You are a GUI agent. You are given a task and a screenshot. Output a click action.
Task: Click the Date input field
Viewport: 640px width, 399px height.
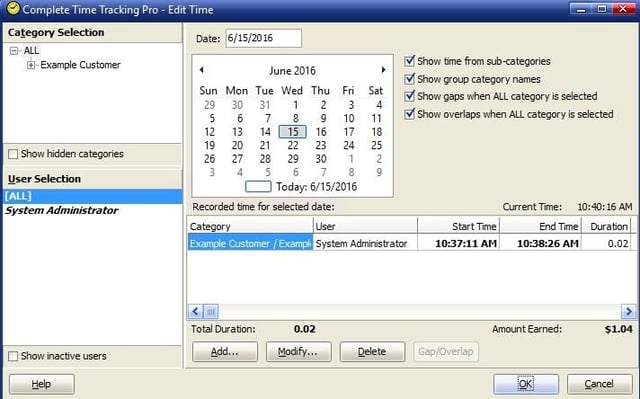(264, 38)
